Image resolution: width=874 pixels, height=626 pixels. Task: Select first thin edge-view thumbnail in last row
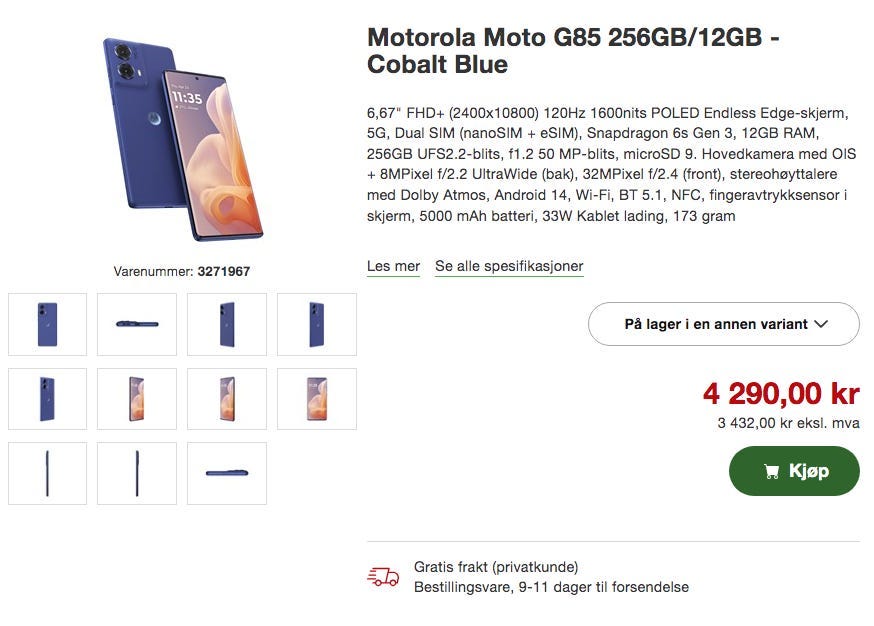(x=47, y=473)
